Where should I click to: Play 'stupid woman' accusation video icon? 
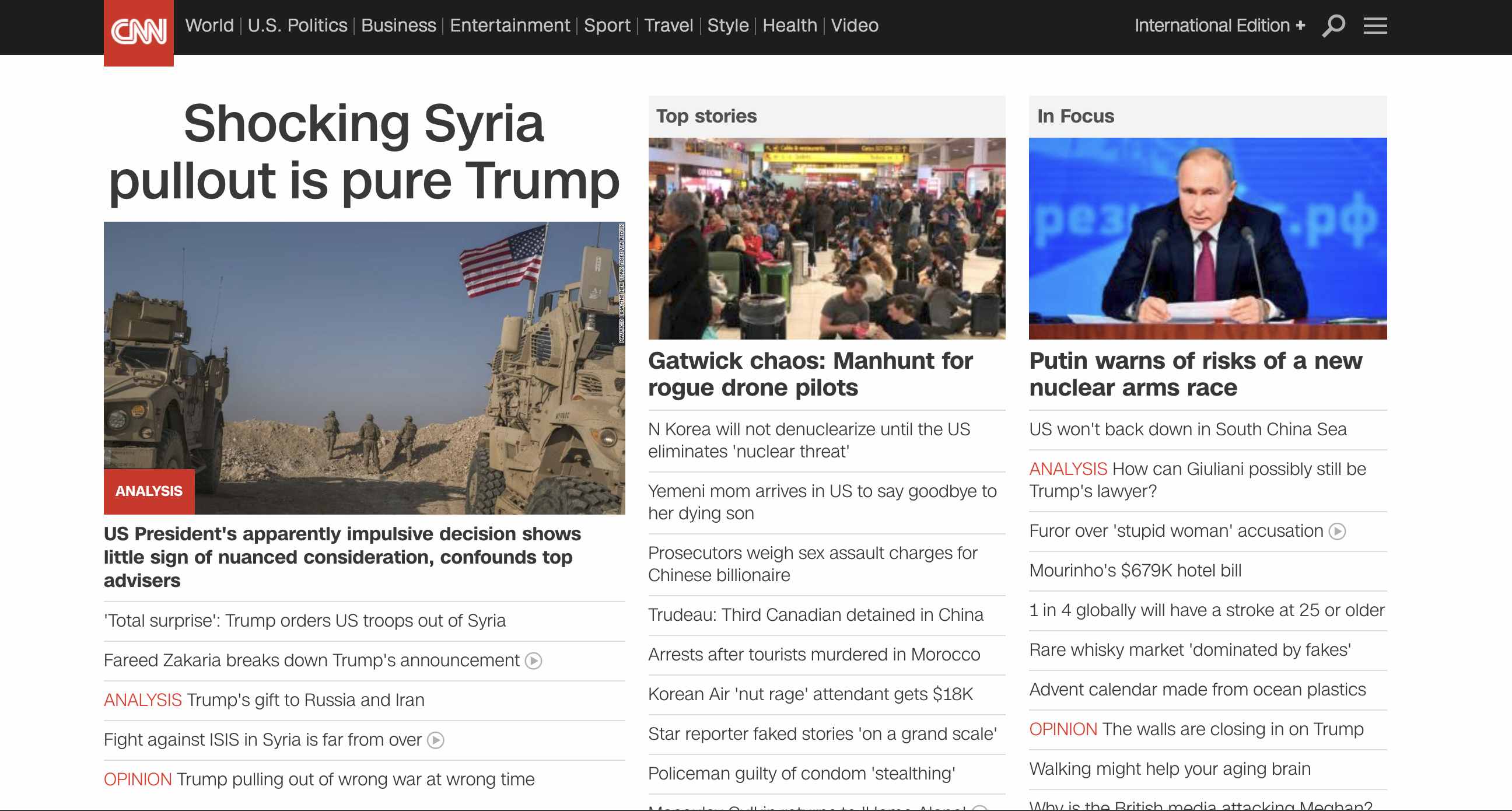coord(1337,532)
